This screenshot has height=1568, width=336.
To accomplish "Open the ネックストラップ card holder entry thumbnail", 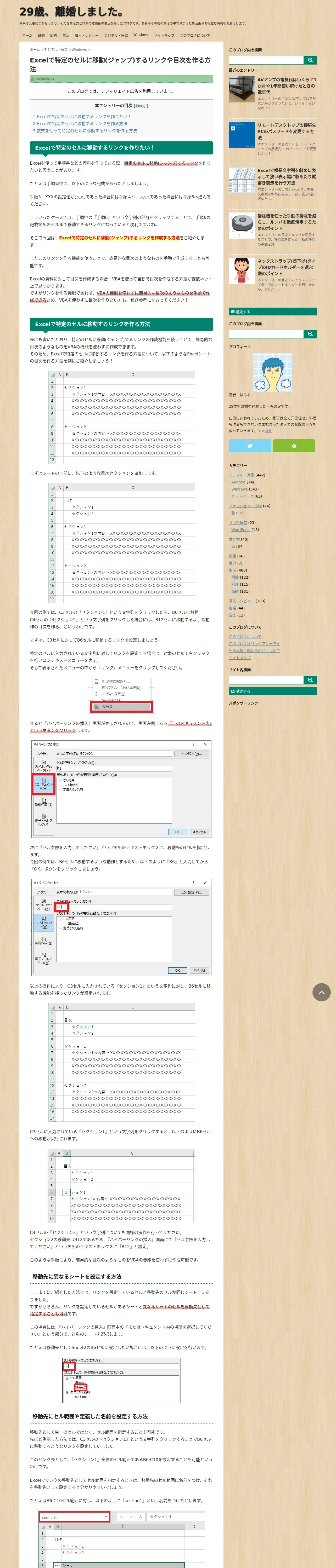I will 242,270.
